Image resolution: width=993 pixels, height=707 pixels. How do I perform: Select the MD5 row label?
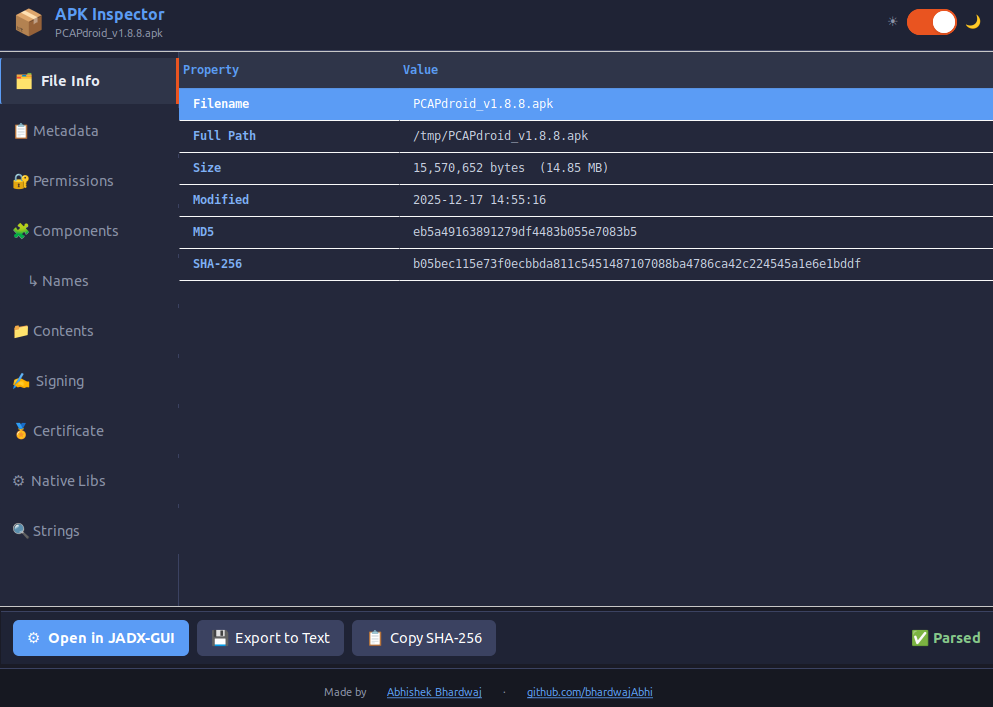point(203,232)
